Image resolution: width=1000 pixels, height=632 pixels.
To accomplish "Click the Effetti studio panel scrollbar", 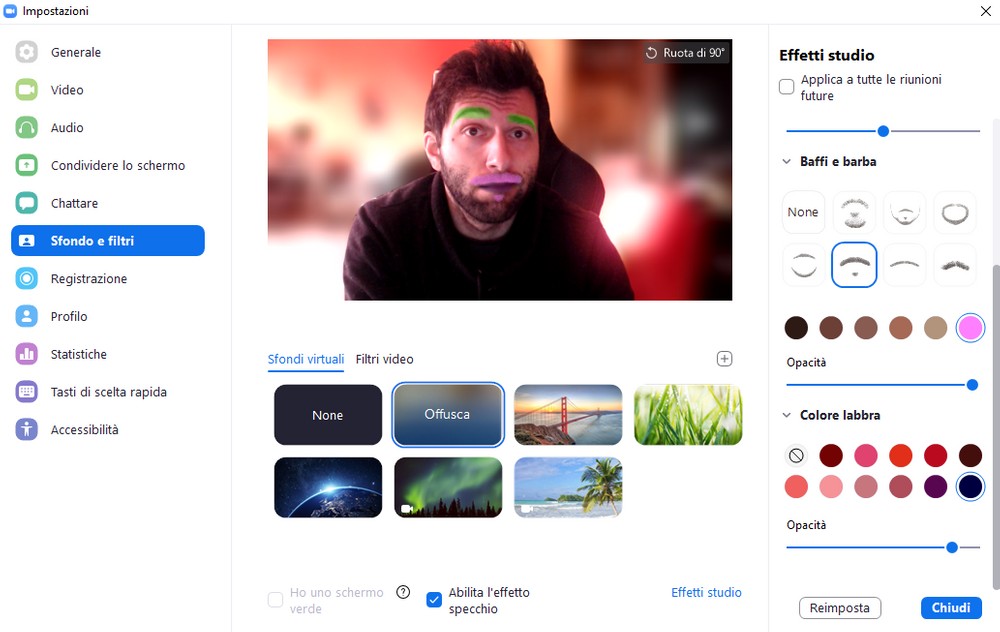I will [x=995, y=427].
